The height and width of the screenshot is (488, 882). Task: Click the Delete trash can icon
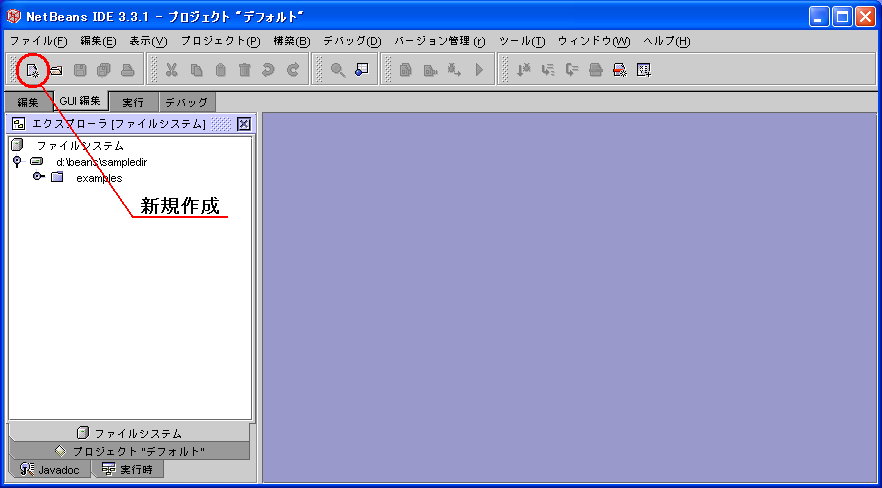244,70
